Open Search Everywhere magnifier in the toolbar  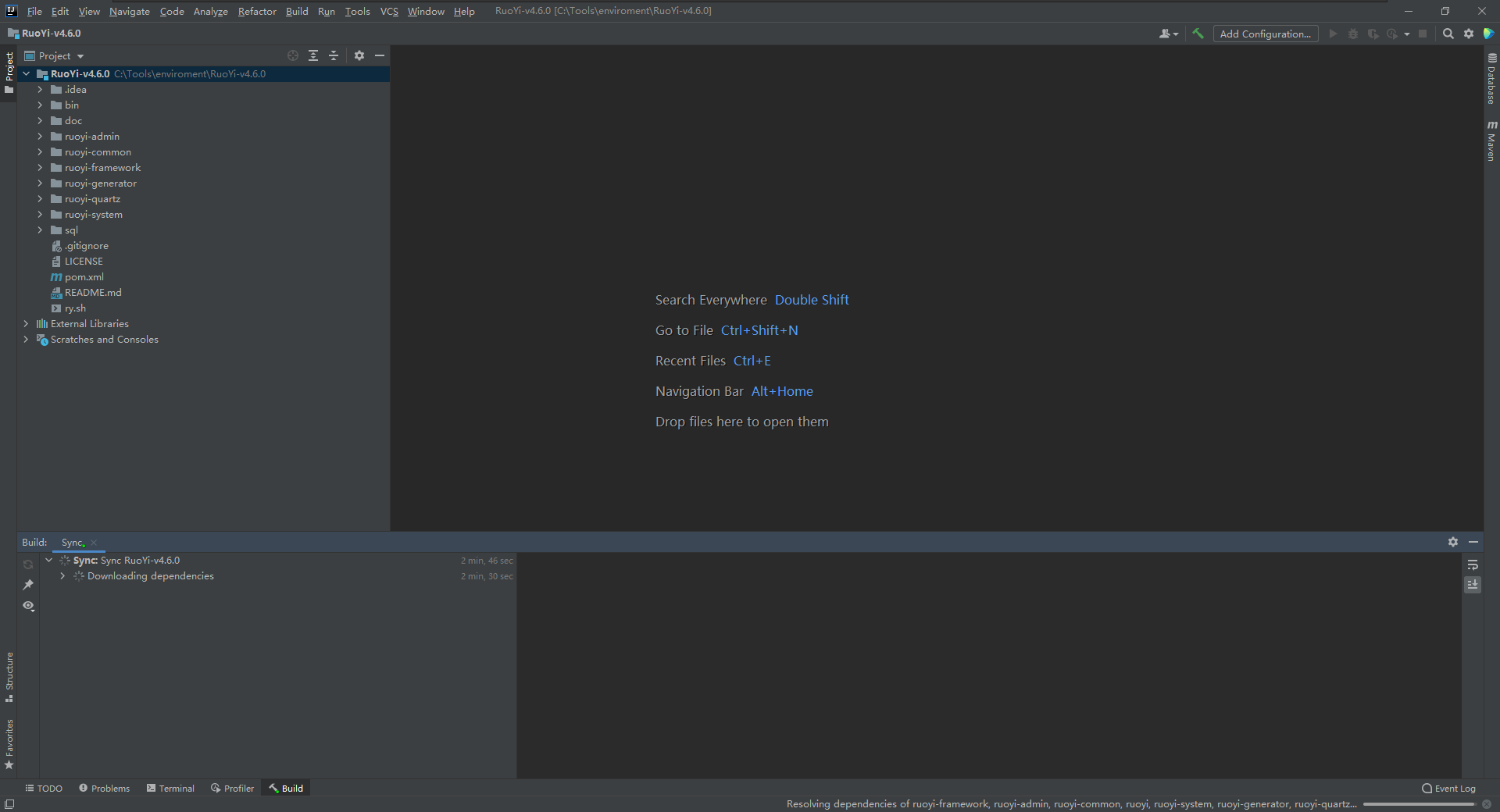1448,34
